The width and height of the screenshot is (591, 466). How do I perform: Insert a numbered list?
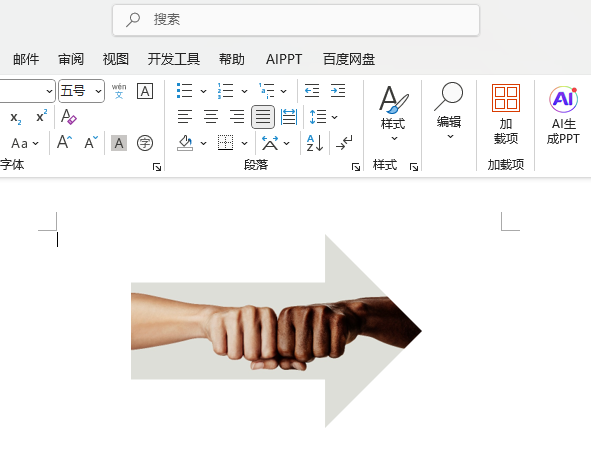[225, 91]
